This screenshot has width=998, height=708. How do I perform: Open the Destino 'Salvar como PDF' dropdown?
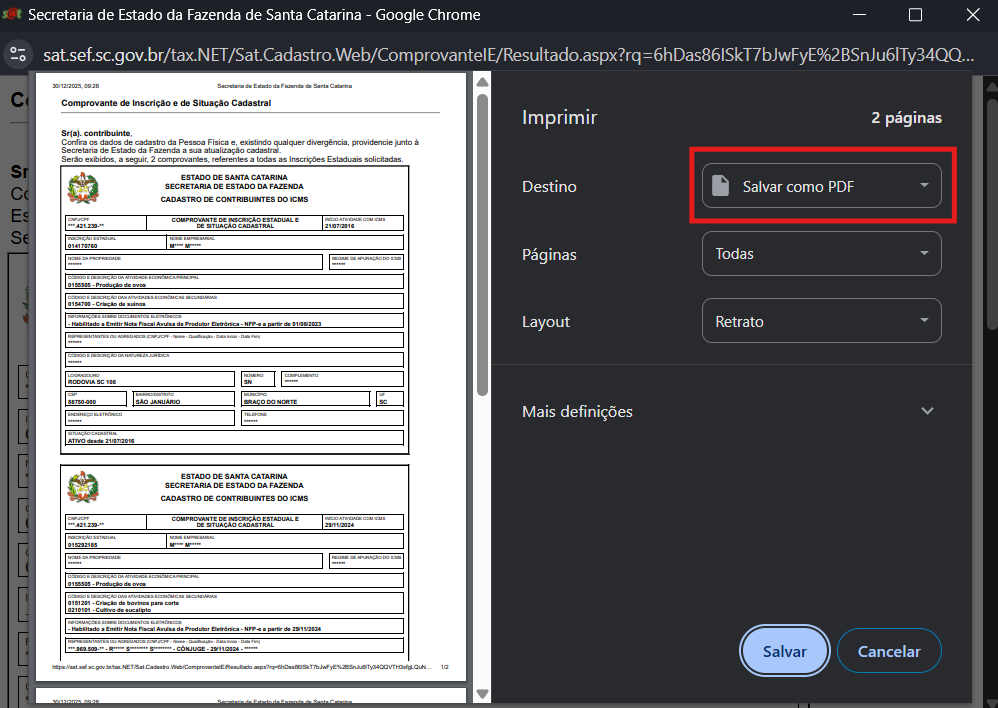coord(821,186)
